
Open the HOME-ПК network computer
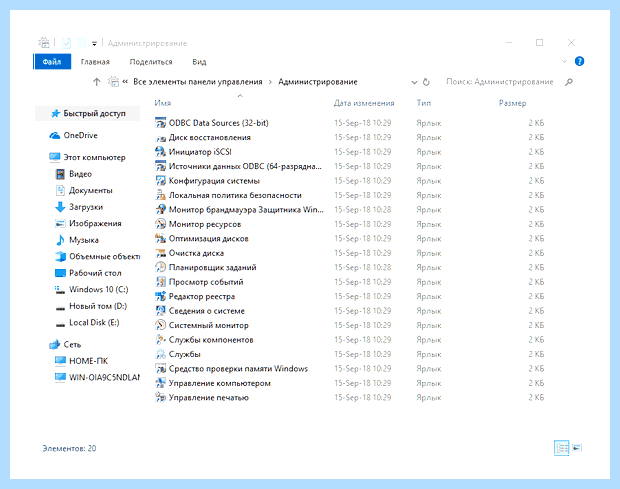[x=88, y=361]
